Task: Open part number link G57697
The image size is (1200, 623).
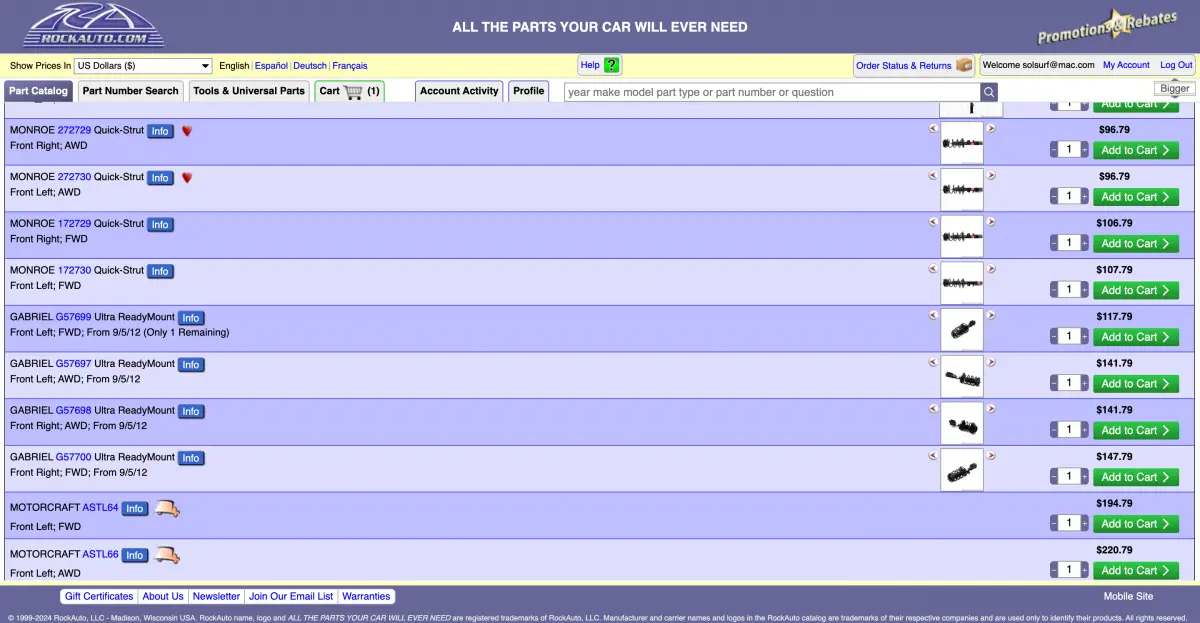Action: [x=73, y=364]
